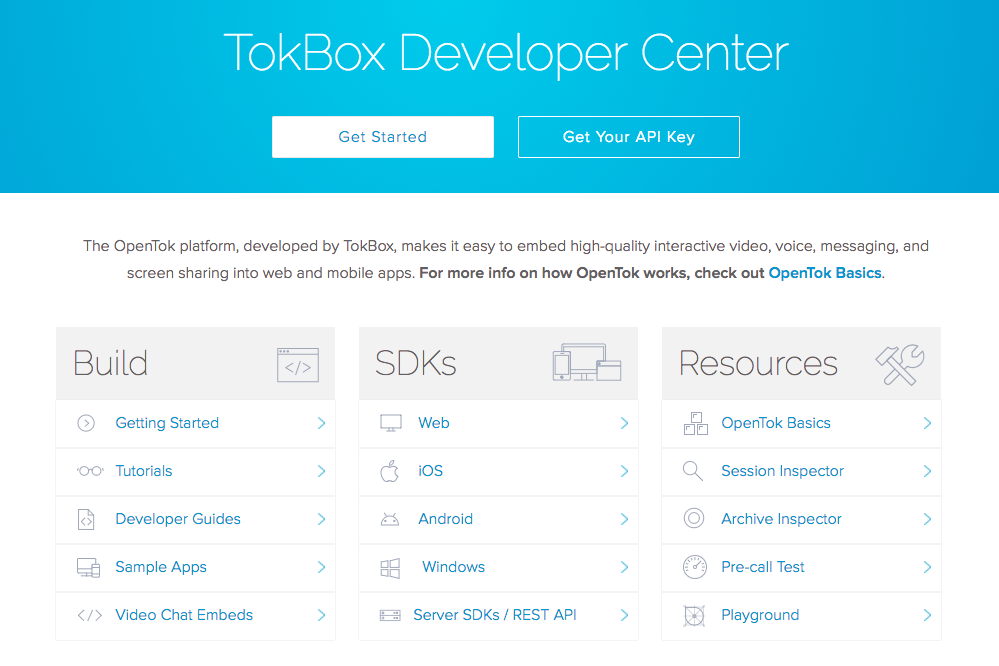Click the chevron on the Session Inspector row
This screenshot has height=666, width=999.
coord(927,471)
